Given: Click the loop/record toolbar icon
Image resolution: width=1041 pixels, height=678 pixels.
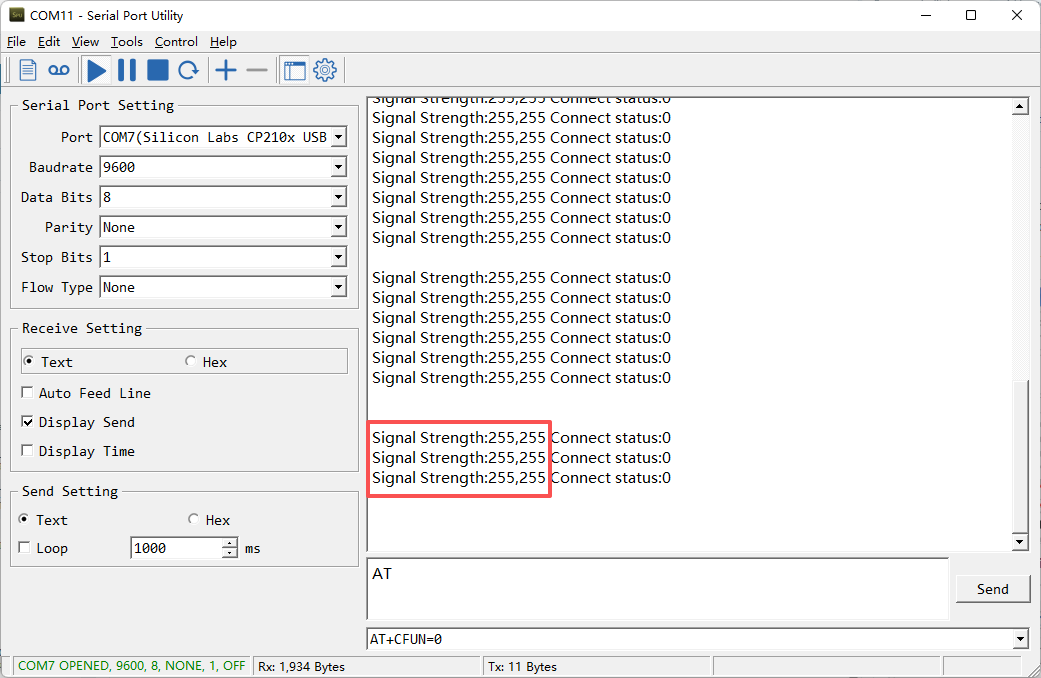Looking at the screenshot, I should (58, 70).
